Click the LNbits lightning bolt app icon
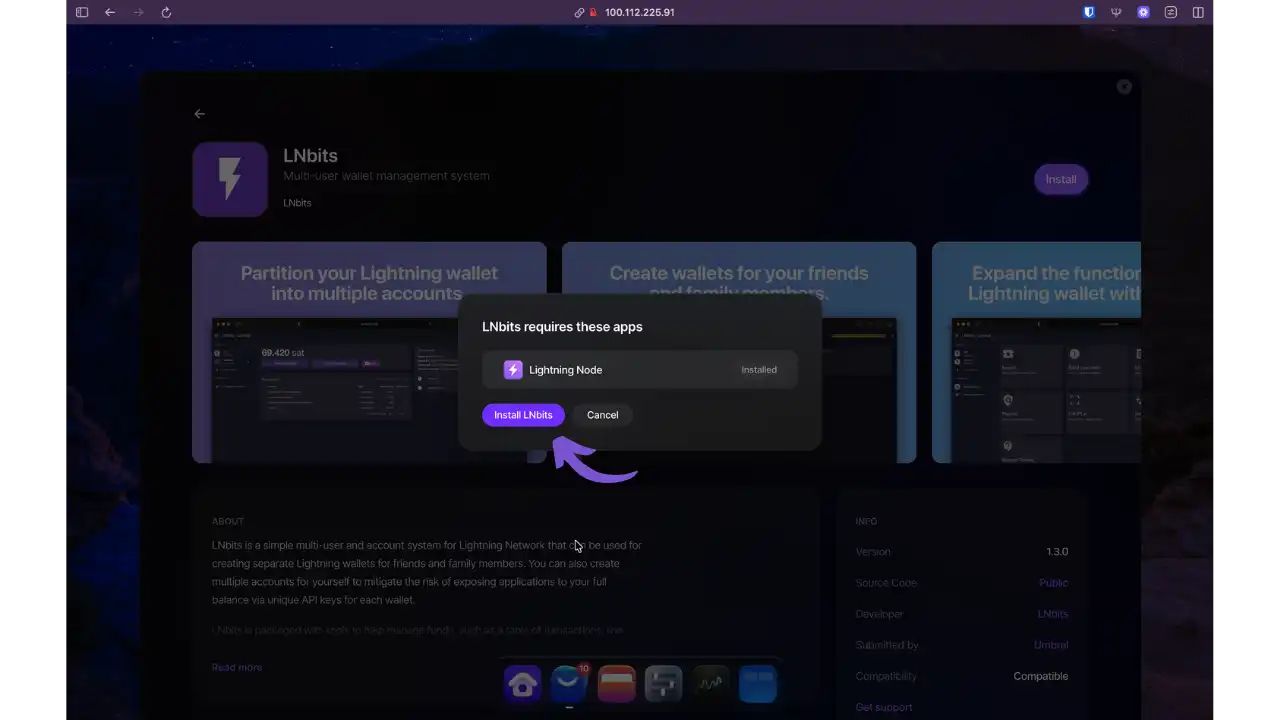The height and width of the screenshot is (720, 1280). (230, 179)
